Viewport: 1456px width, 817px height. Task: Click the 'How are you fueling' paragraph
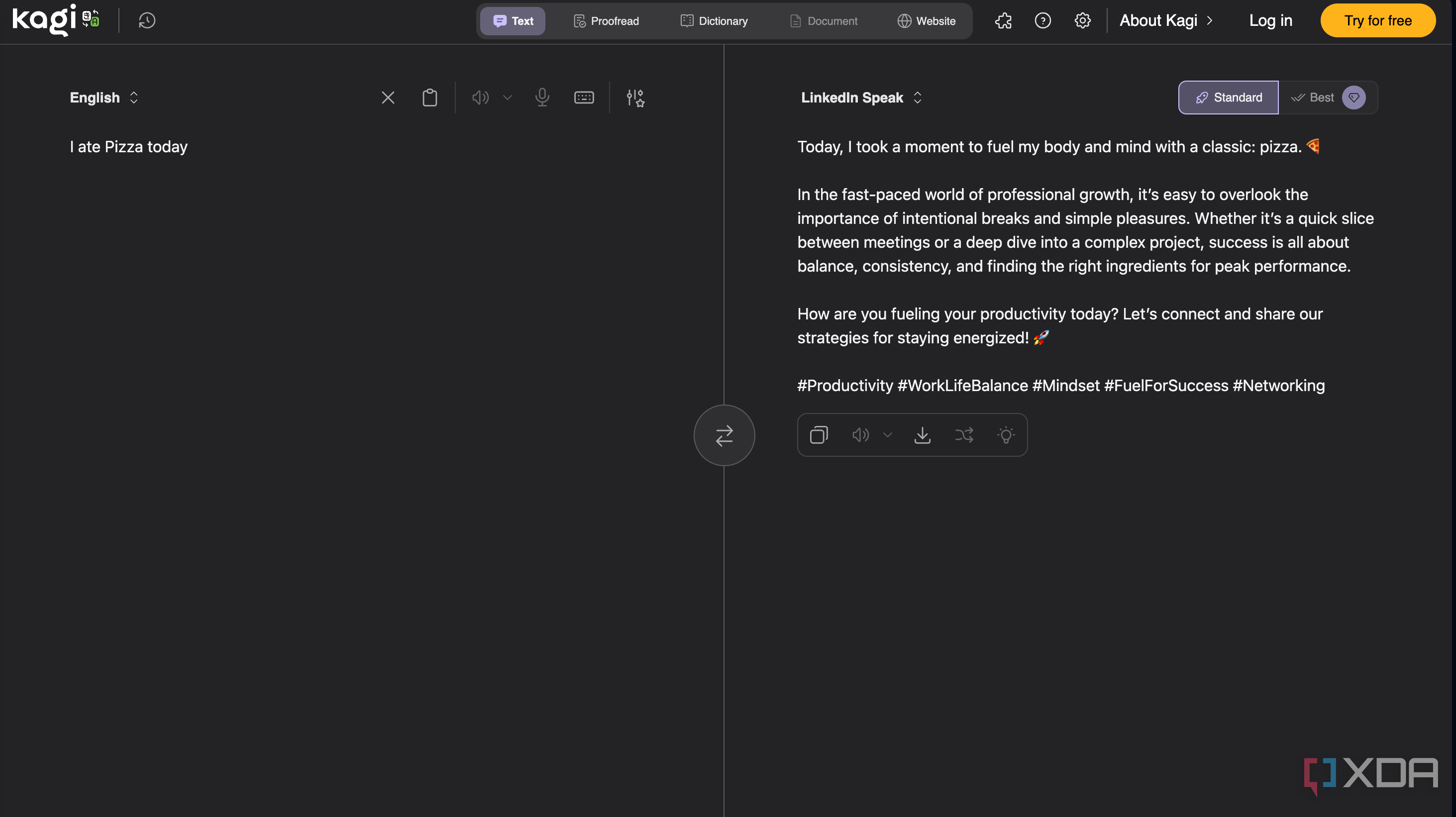point(1060,326)
